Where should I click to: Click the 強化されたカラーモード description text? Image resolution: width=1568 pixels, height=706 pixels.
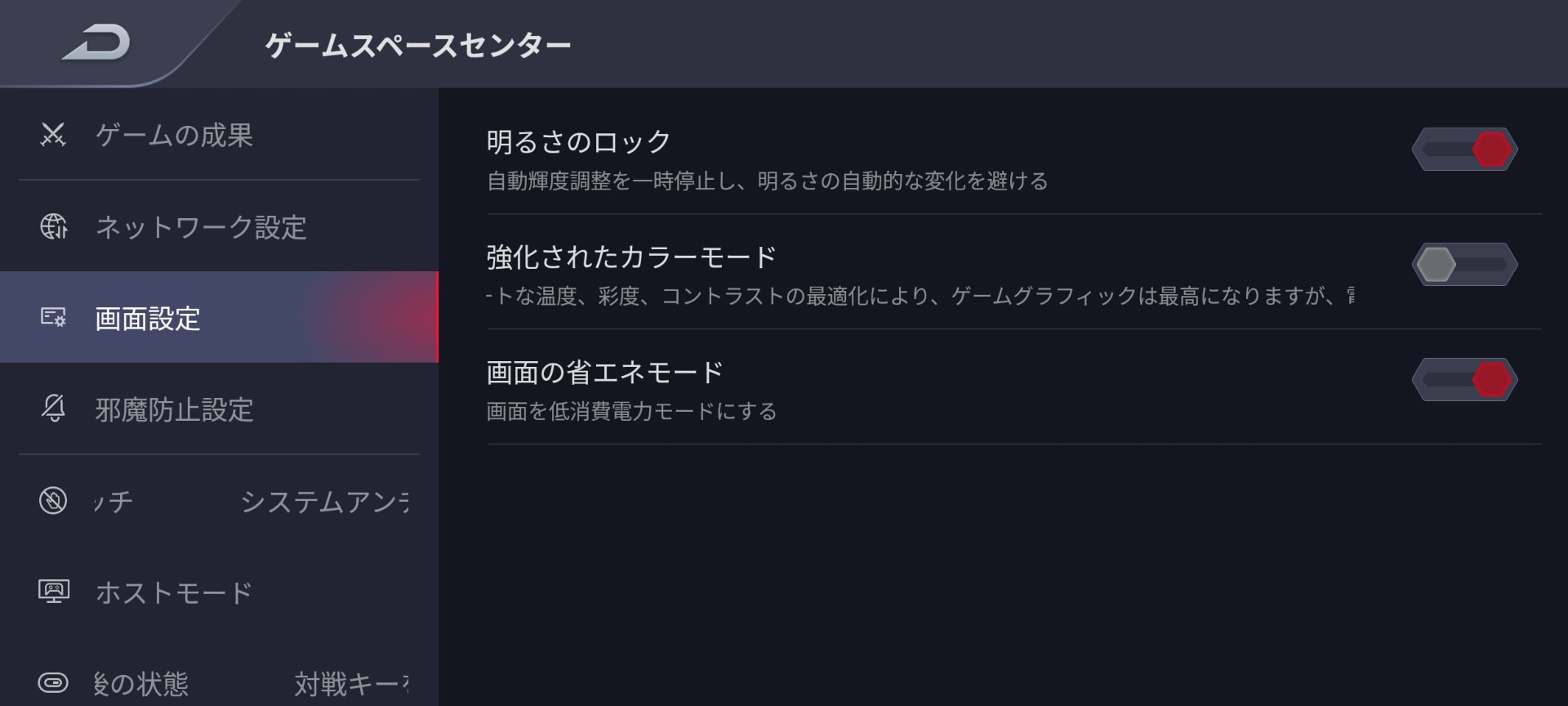click(920, 296)
